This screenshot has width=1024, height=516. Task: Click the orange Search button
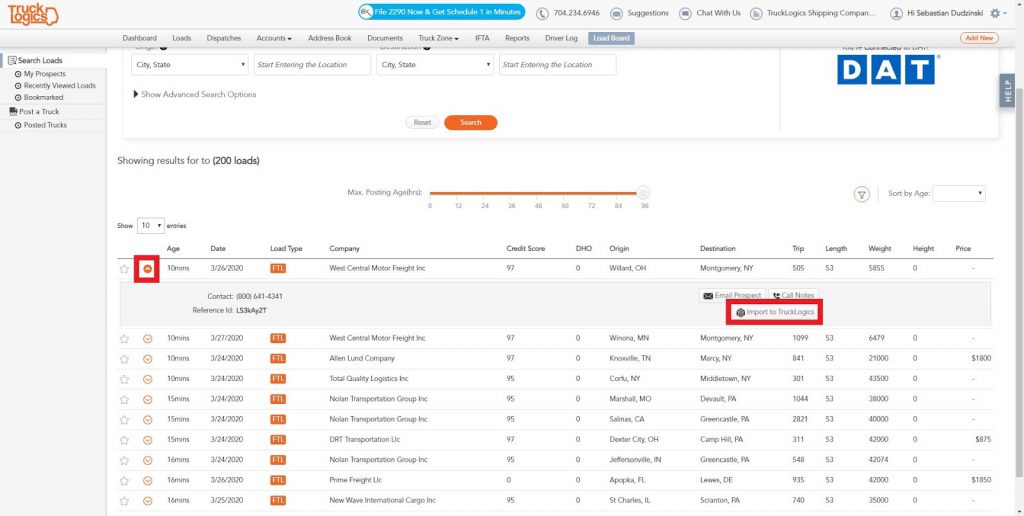pos(471,123)
